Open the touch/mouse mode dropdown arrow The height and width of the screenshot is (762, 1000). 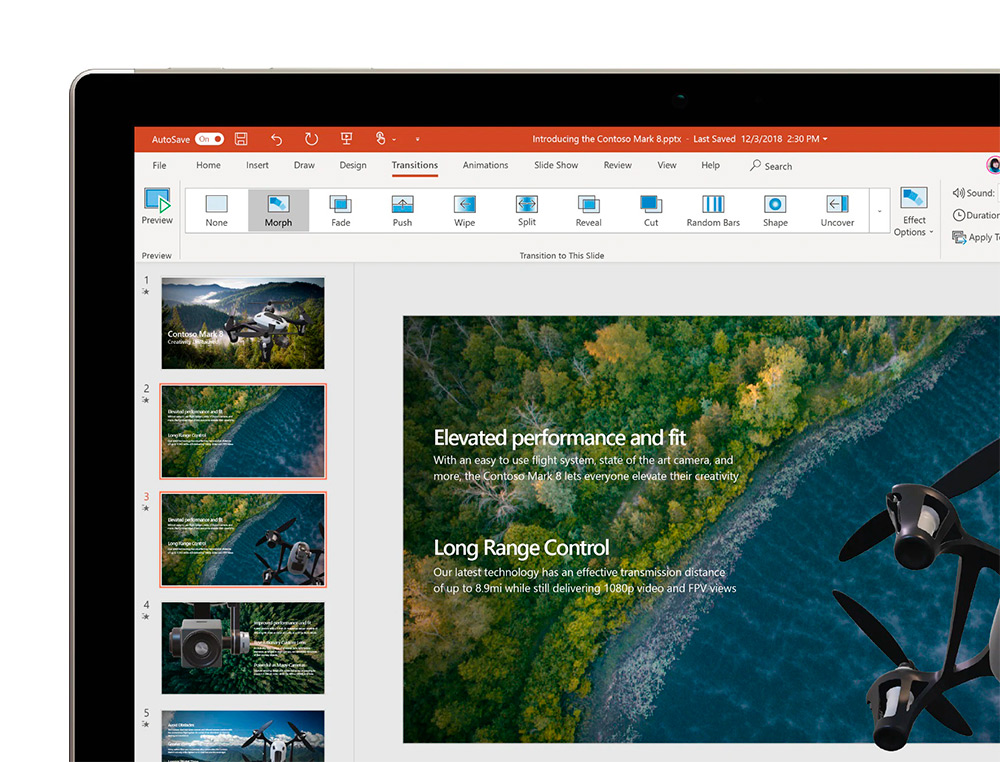[394, 139]
